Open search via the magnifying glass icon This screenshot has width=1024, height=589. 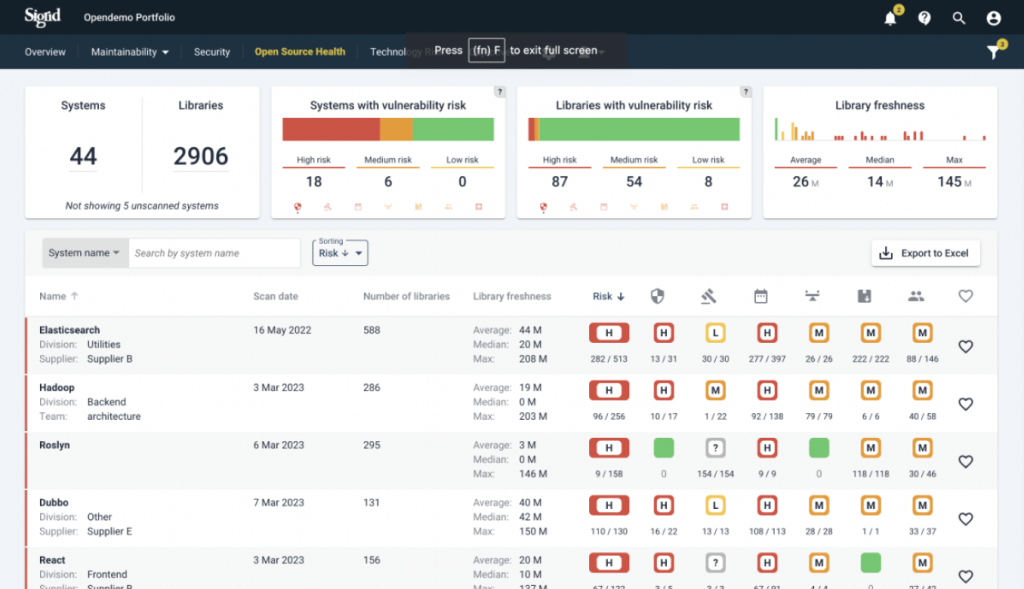958,17
